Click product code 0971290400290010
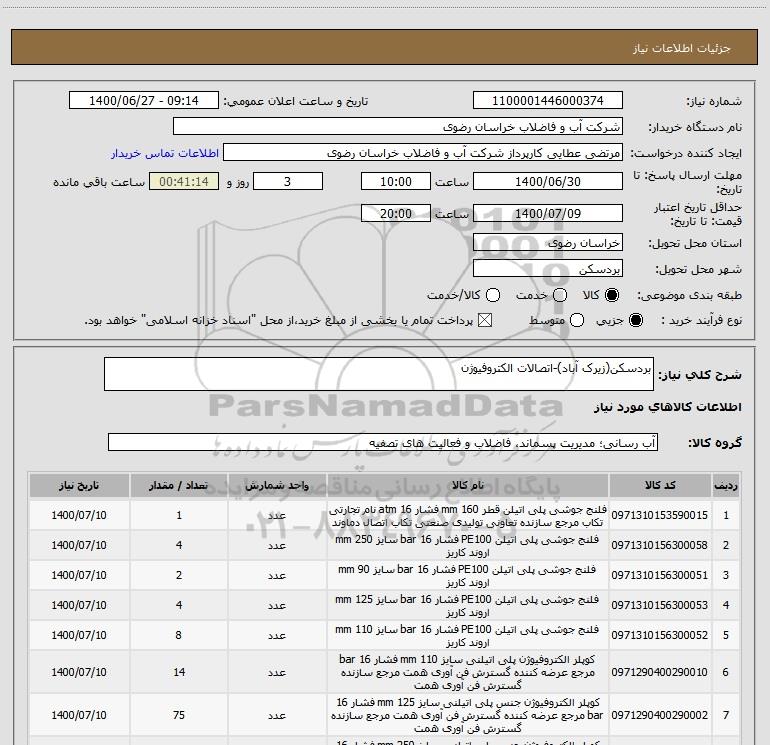Screen dimensions: 770x745 click(x=660, y=672)
